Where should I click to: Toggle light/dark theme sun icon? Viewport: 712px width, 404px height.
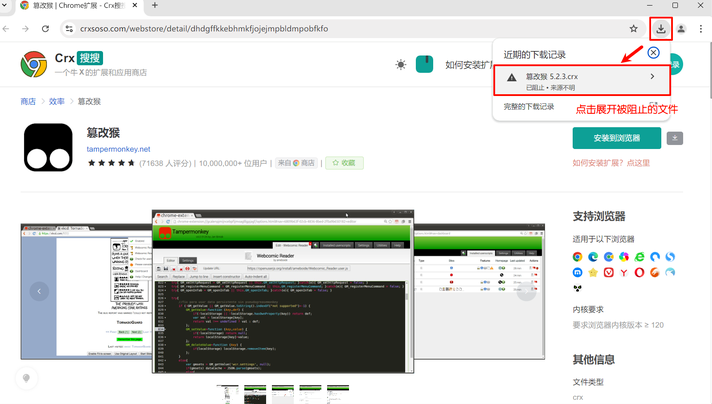click(401, 65)
